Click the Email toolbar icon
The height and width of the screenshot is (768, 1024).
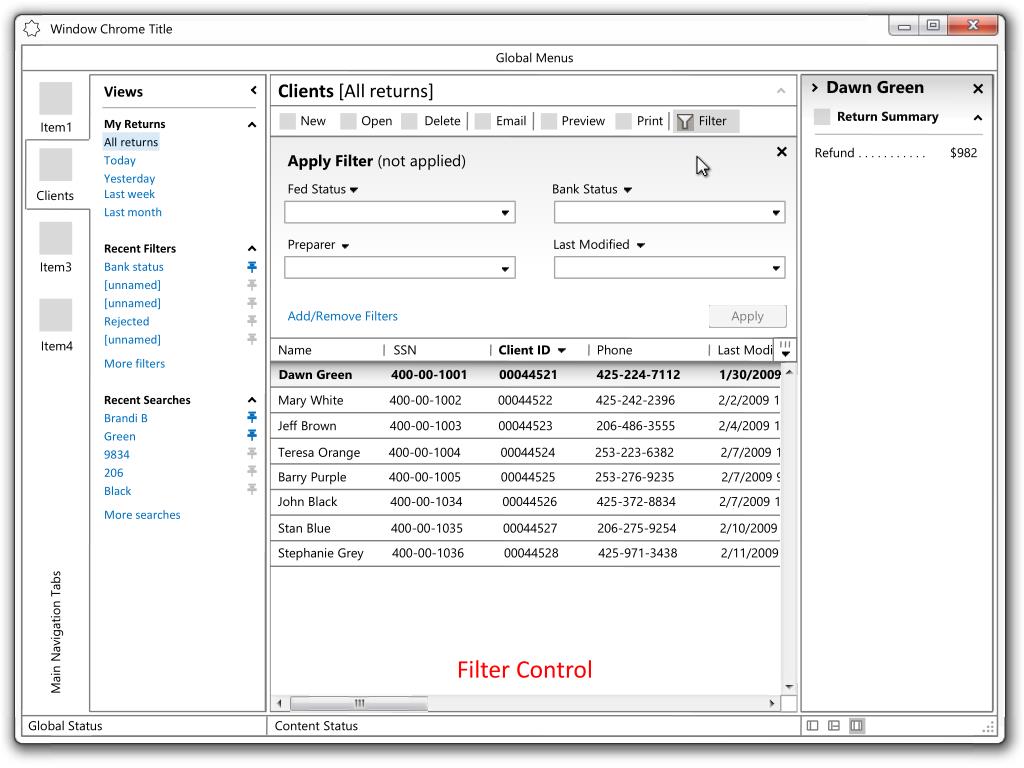[483, 121]
